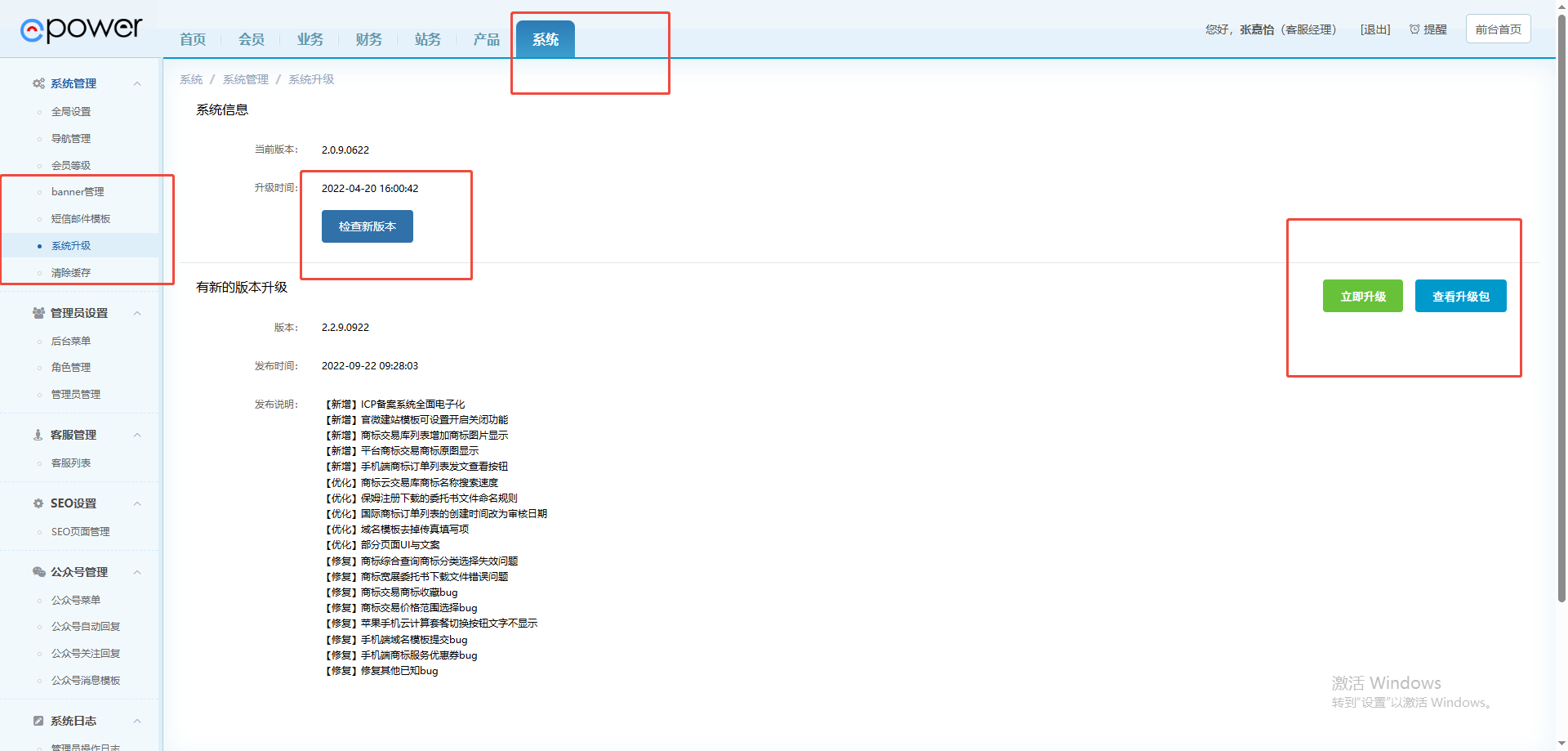Collapse the 管理员设置 section chevron
1568x751 pixels.
(x=137, y=313)
